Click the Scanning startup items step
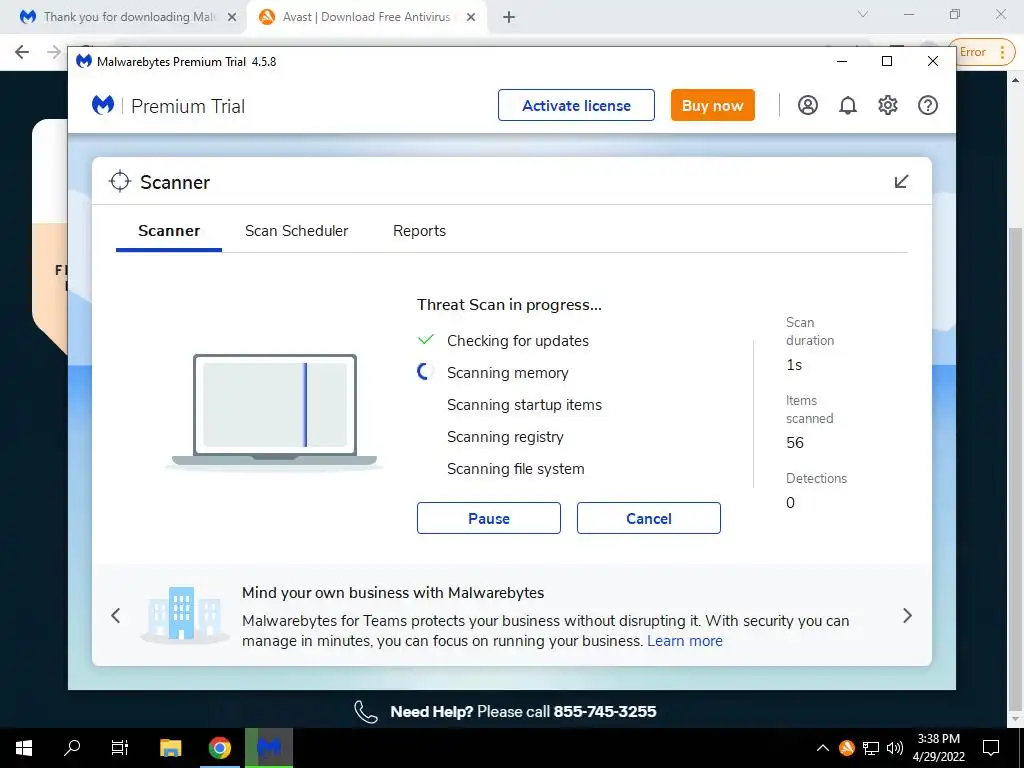 coord(524,405)
